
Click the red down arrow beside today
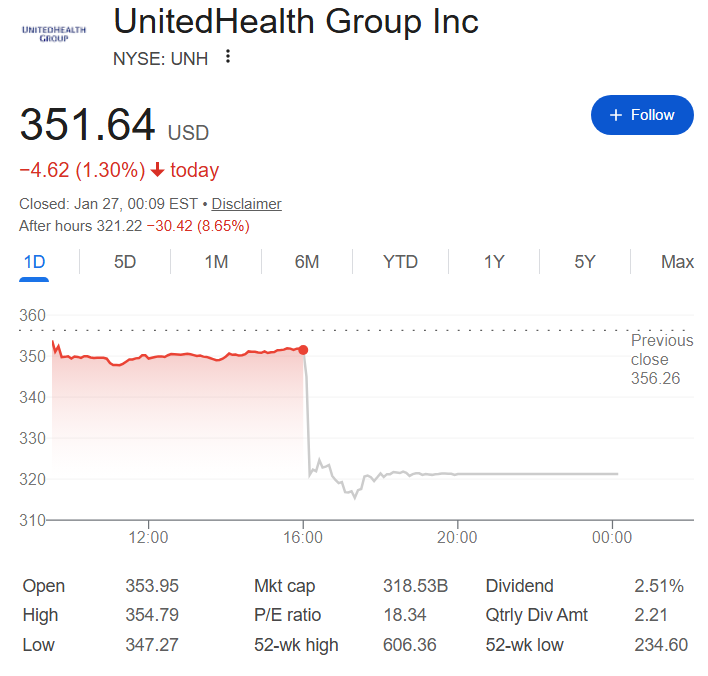(158, 170)
